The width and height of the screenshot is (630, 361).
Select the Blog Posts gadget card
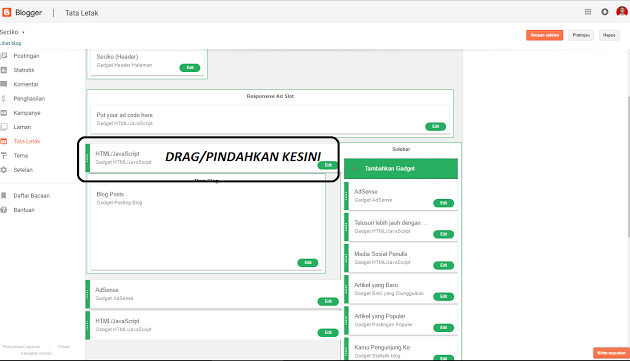pos(206,228)
